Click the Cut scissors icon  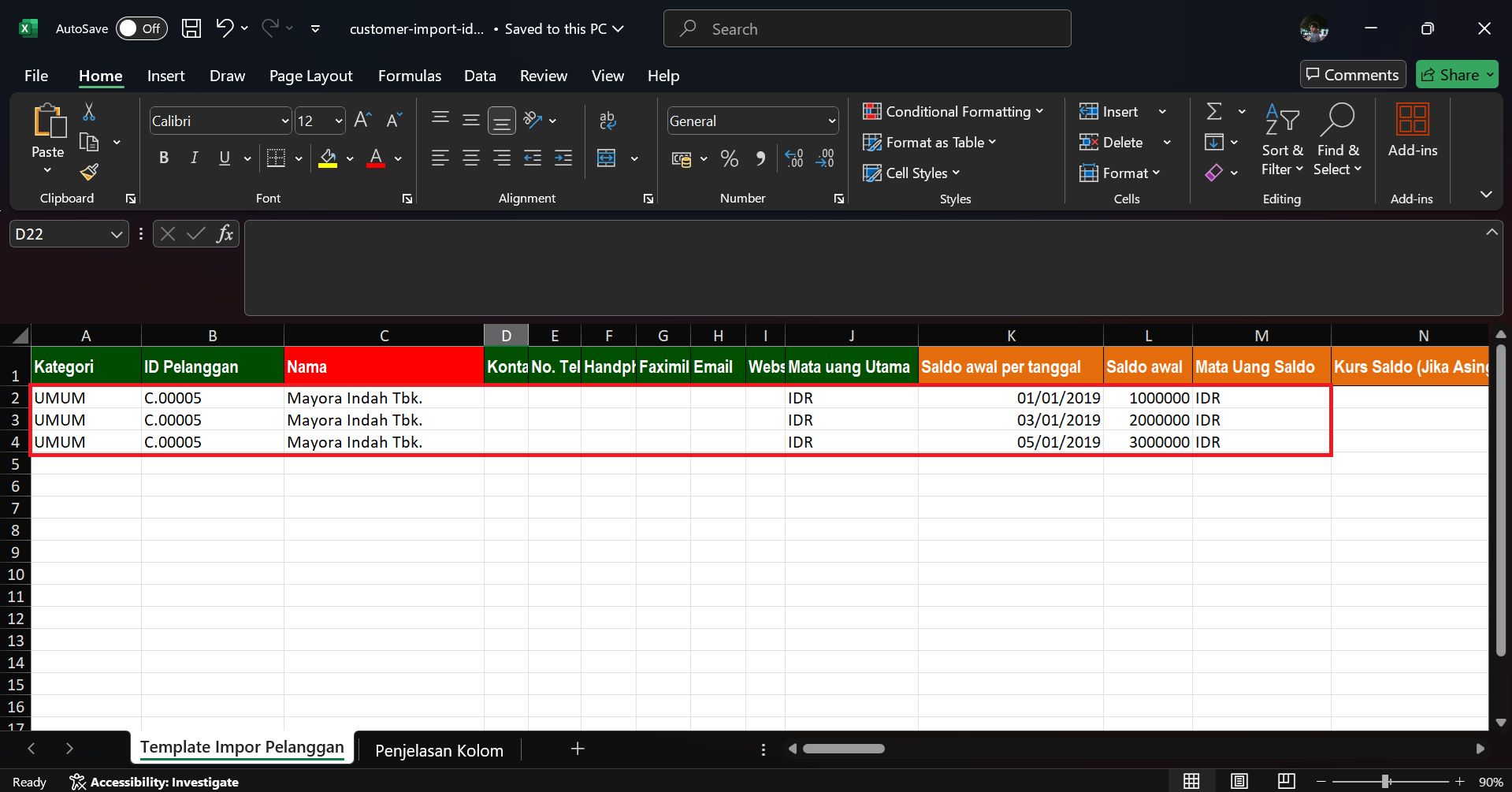click(89, 112)
